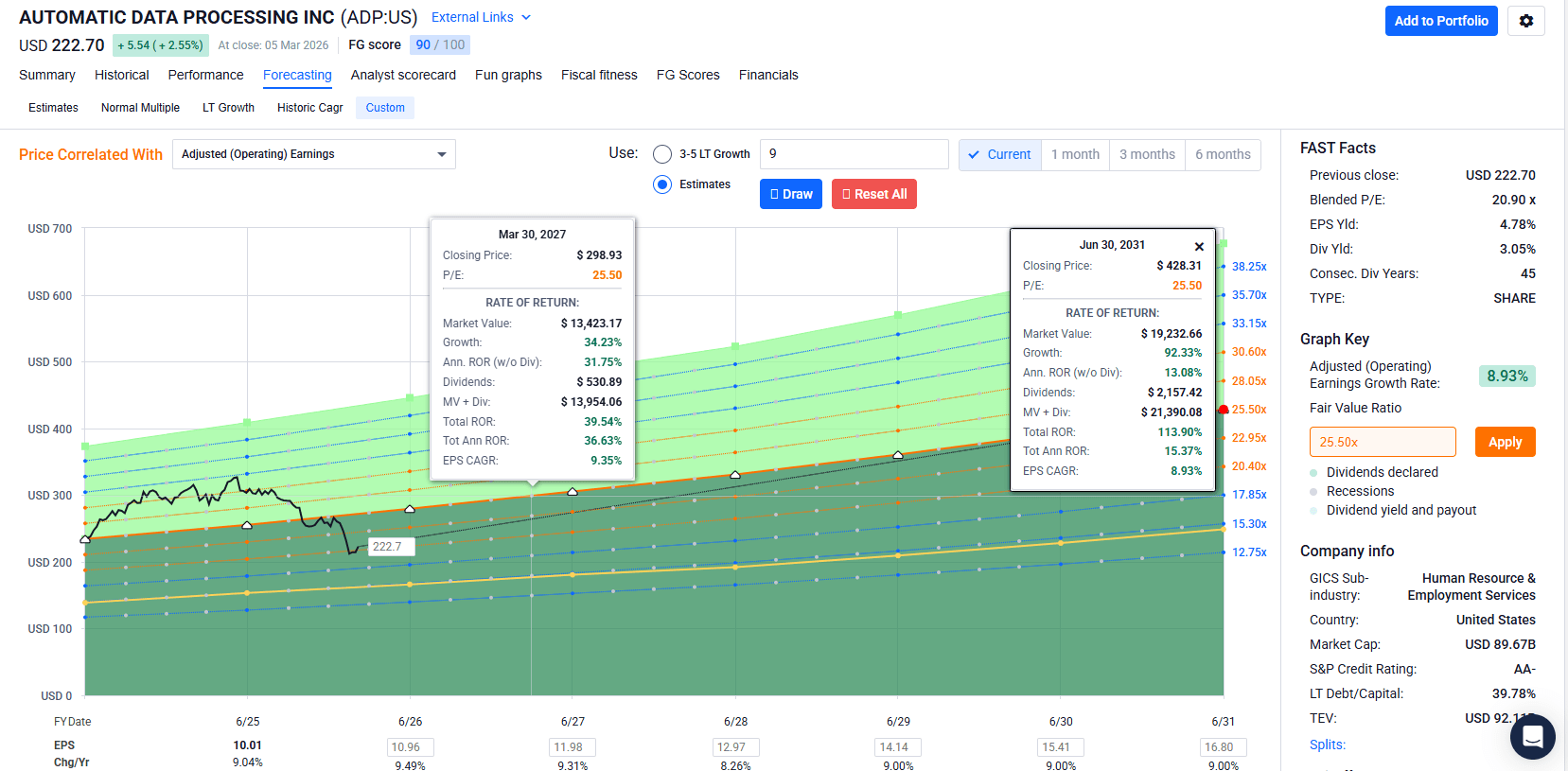Open the settings gear icon
Viewport: 1568px width, 771px height.
pos(1525,21)
